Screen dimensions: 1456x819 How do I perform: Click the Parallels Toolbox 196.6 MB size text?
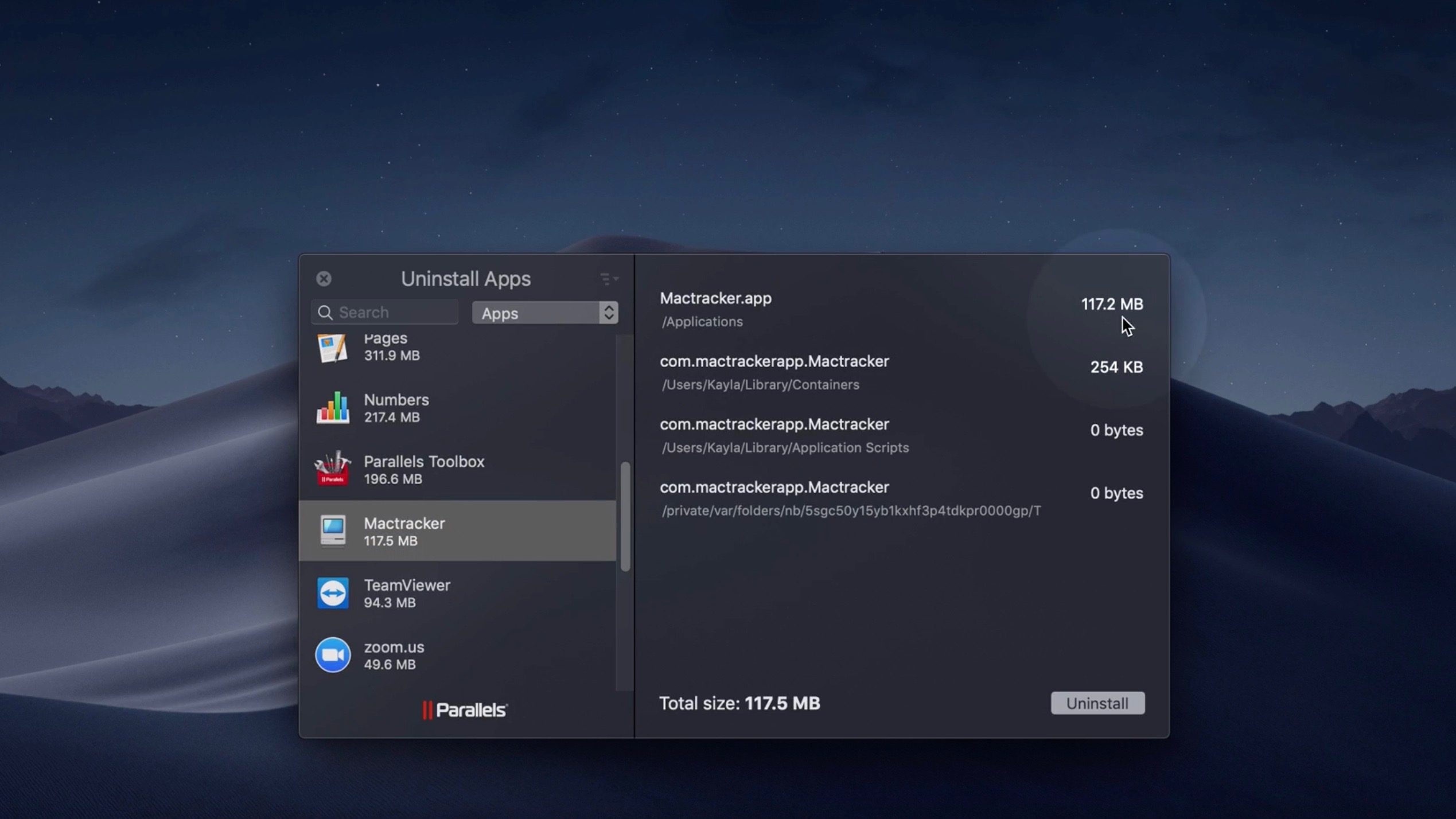click(393, 479)
